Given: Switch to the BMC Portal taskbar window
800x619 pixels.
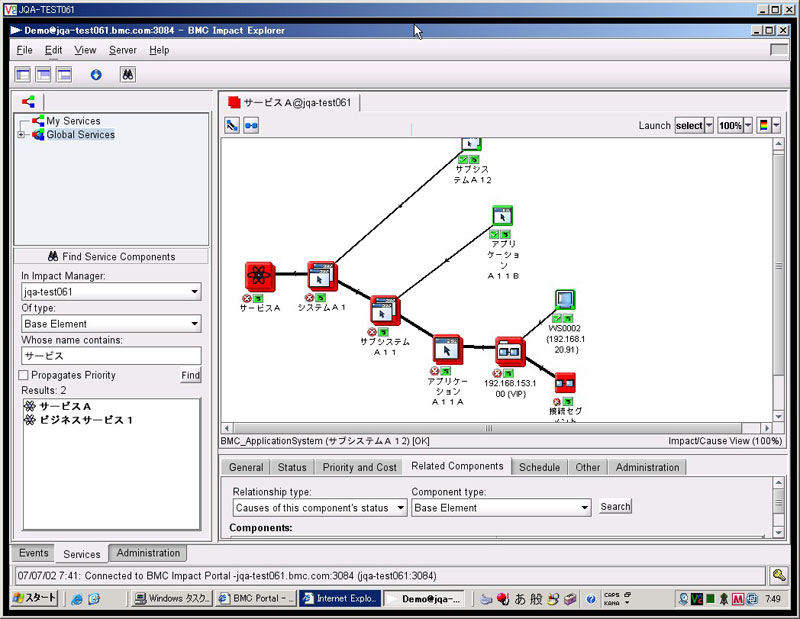Looking at the screenshot, I should tap(256, 599).
